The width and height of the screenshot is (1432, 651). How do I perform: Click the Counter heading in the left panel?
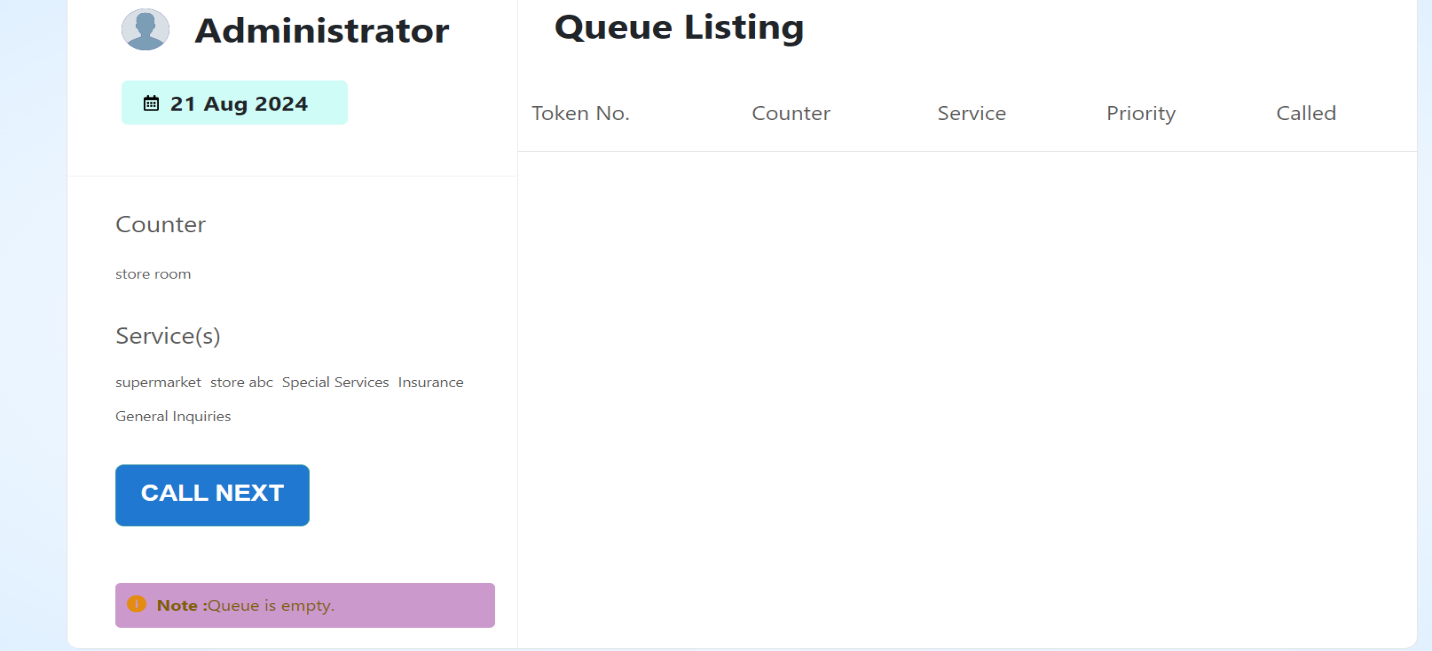pos(160,224)
